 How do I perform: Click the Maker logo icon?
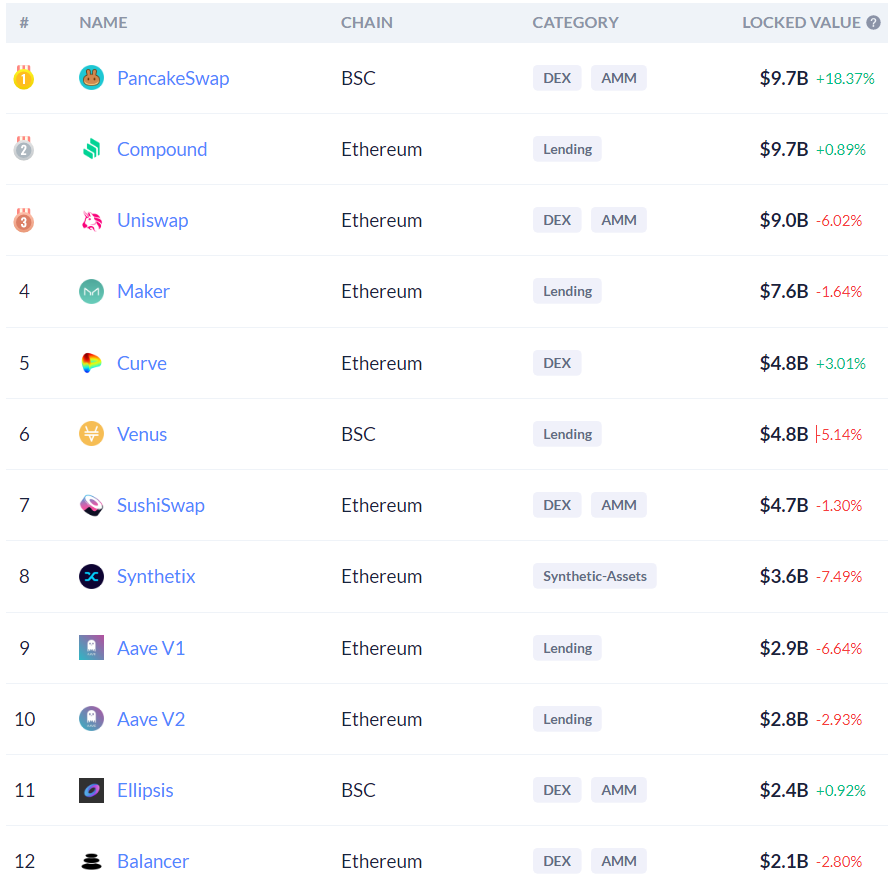(x=91, y=291)
